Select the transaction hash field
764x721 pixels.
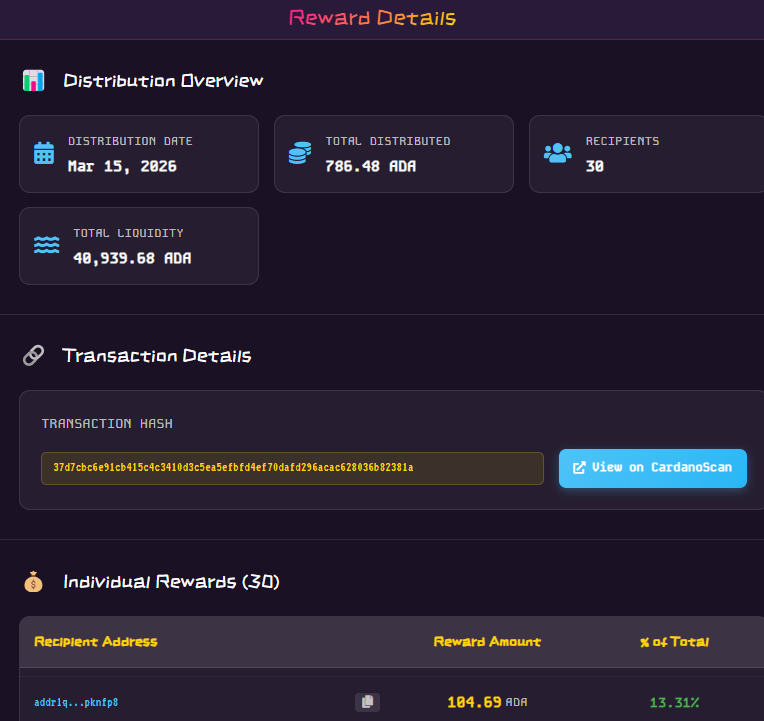(292, 468)
